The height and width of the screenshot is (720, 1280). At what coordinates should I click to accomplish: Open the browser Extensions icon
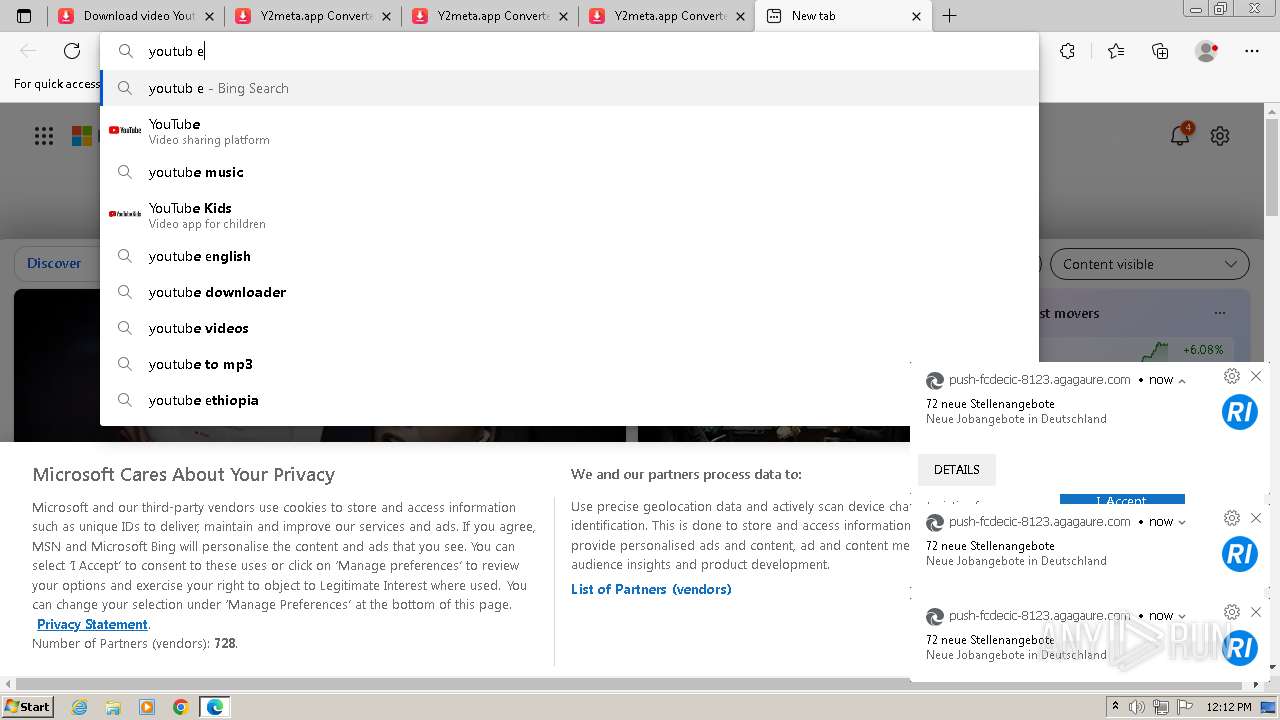1067,51
